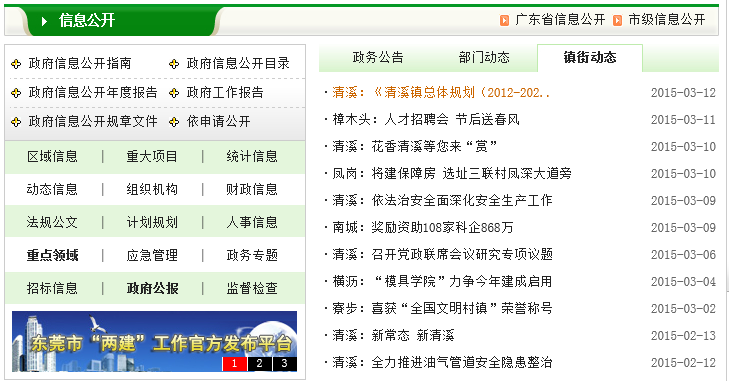Click the plus icon beside 政府信息公开年度报告
This screenshot has width=729, height=381.
(x=16, y=93)
